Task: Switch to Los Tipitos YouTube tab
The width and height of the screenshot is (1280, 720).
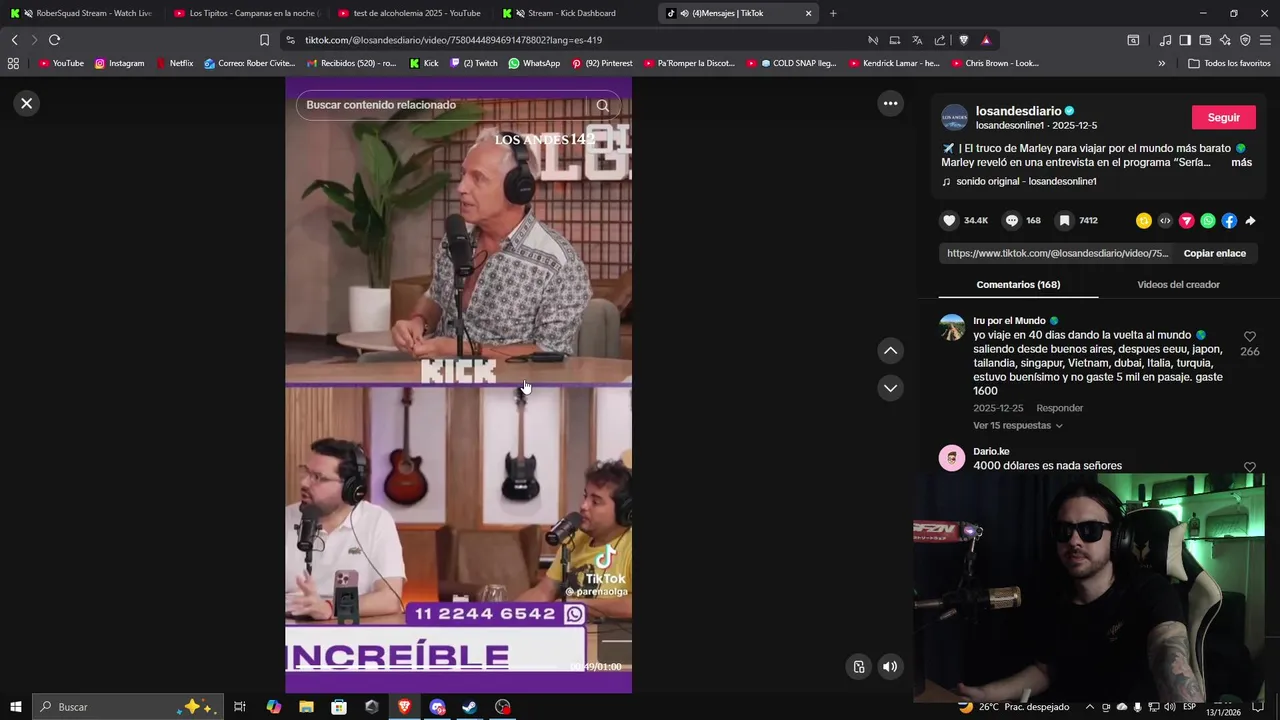Action: point(245,13)
